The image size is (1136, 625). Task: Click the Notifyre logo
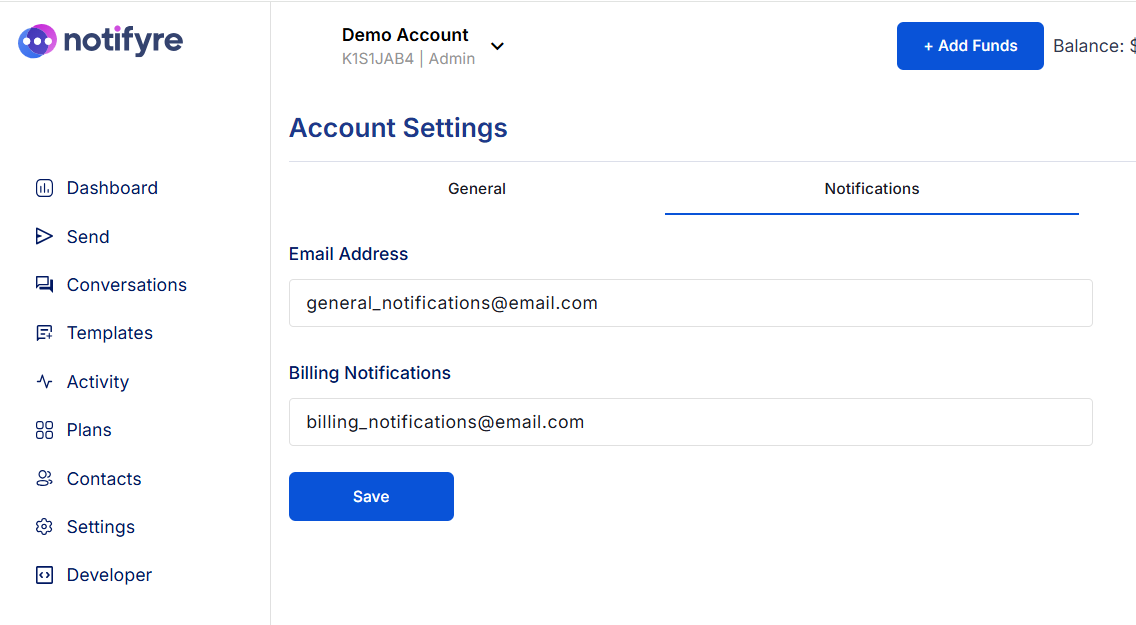[100, 41]
